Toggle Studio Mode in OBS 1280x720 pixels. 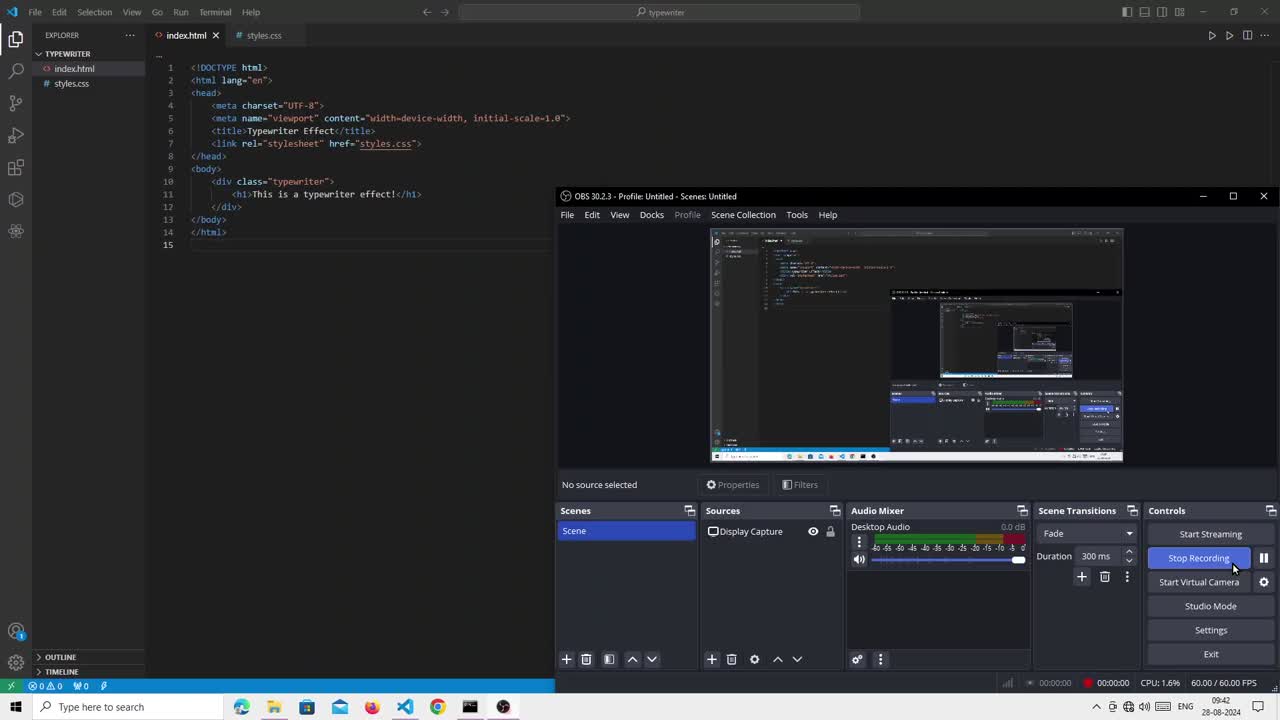(1210, 606)
